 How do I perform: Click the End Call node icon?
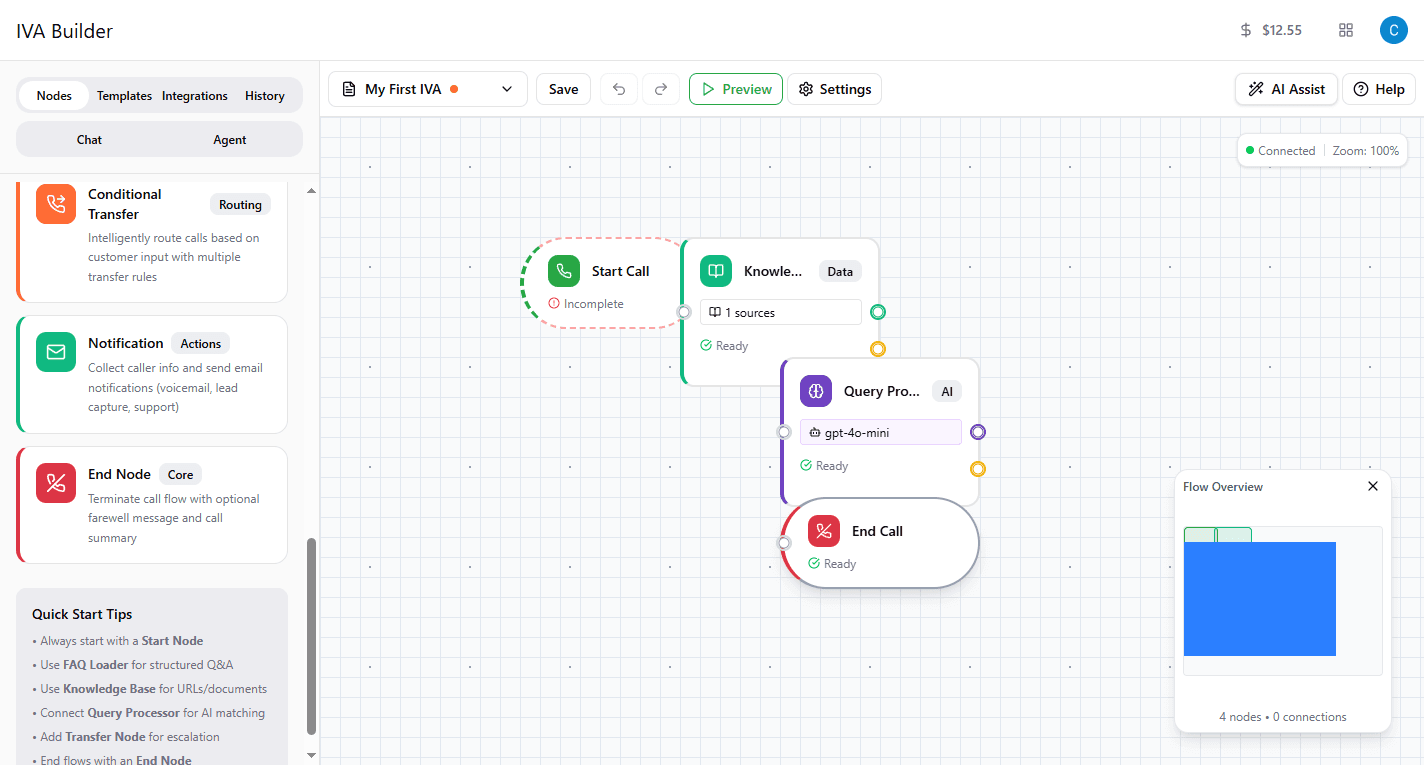pyautogui.click(x=823, y=531)
